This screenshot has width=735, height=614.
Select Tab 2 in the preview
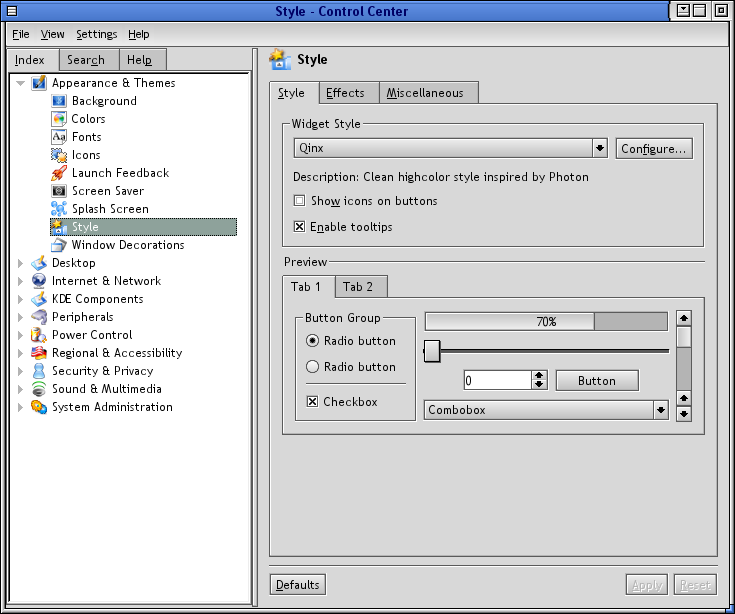361,286
